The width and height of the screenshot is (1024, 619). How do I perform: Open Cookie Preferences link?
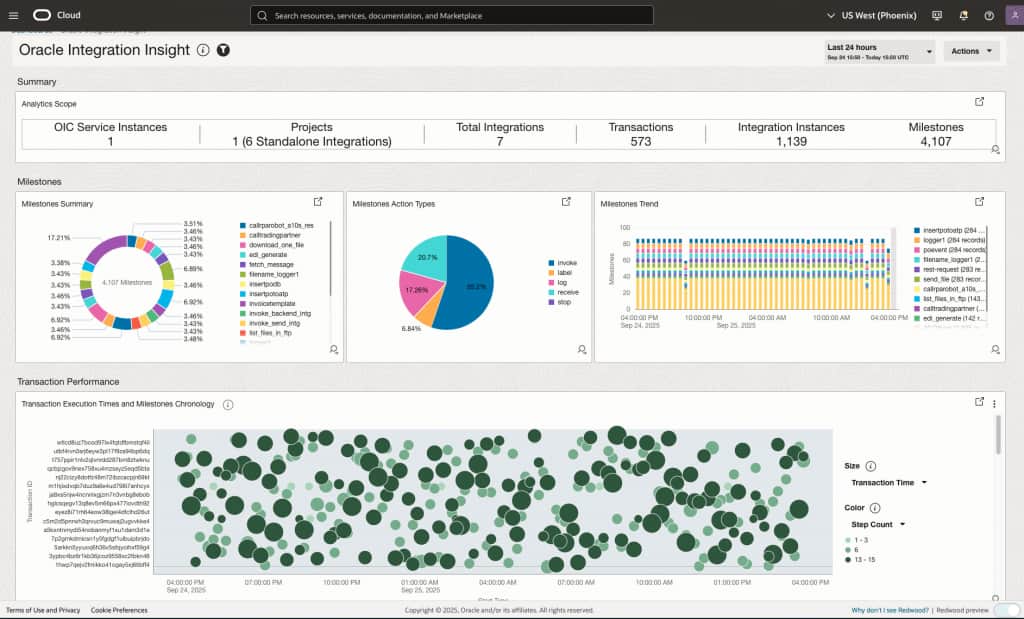pos(119,610)
